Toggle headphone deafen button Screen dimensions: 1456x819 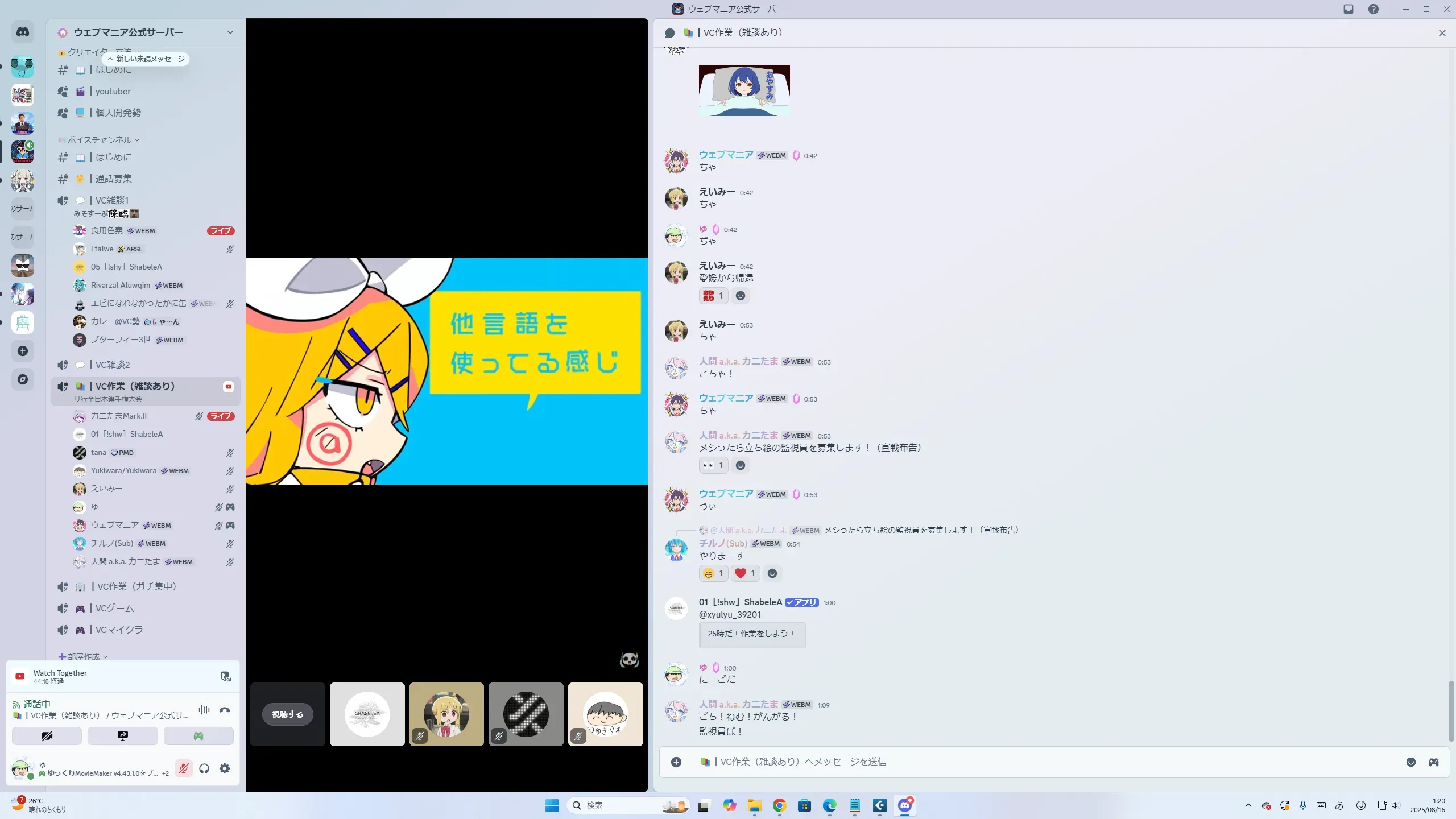pyautogui.click(x=204, y=768)
